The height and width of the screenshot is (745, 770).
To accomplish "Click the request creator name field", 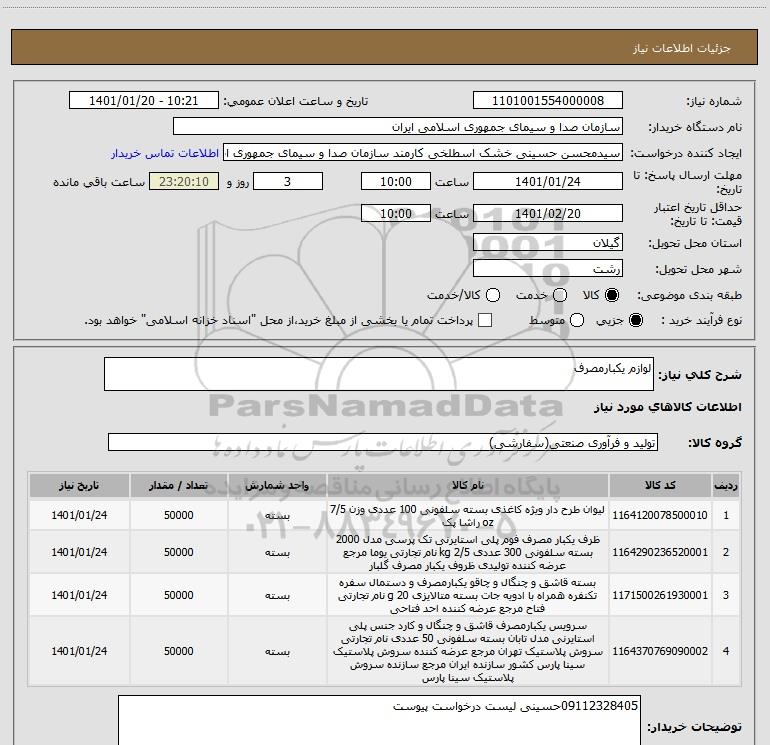I will (423, 153).
